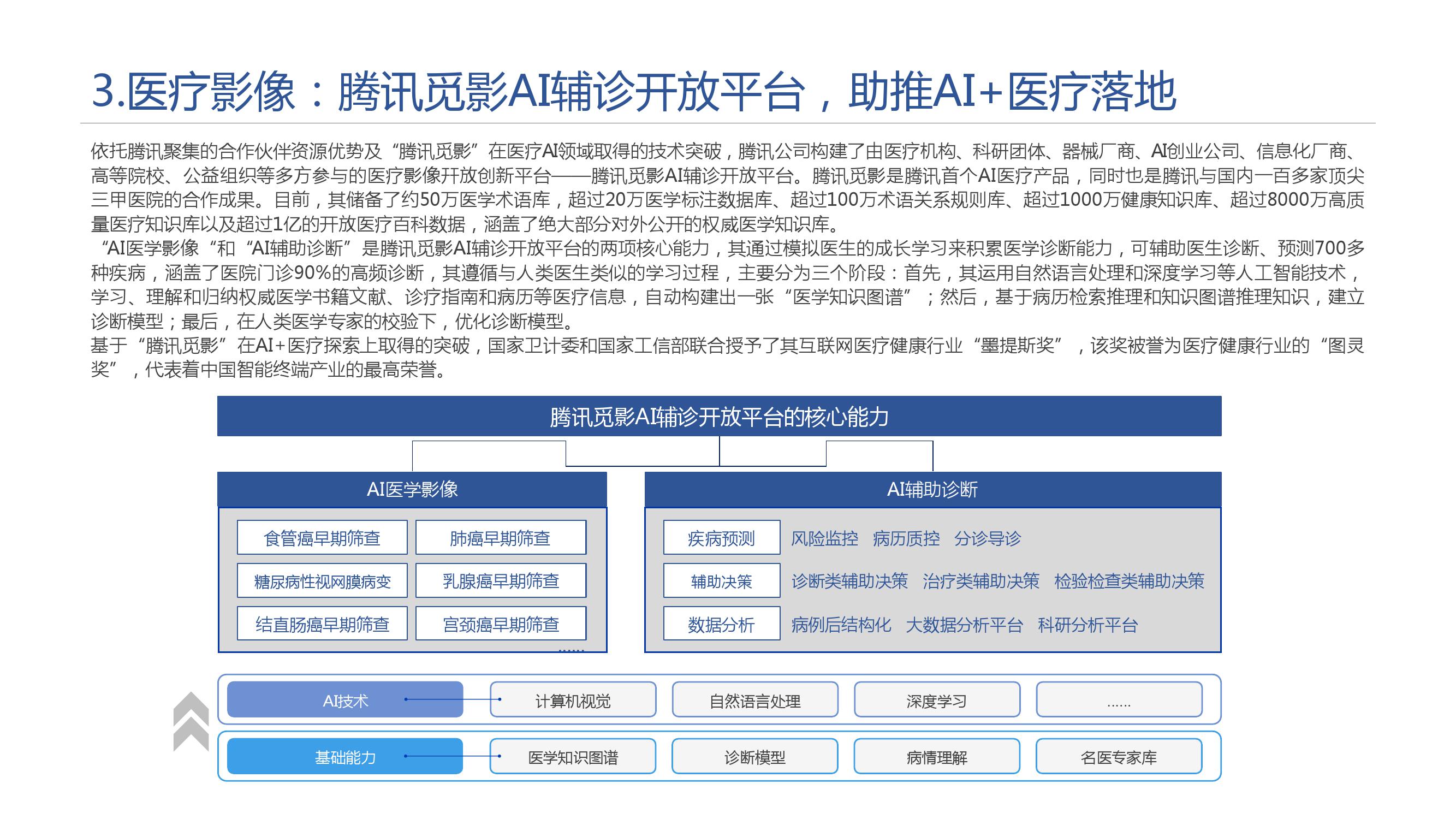Click the 腾讯觅影AI辅诊开放平台的核心能力 banner
This screenshot has height=819, width=1456.
pos(719,417)
